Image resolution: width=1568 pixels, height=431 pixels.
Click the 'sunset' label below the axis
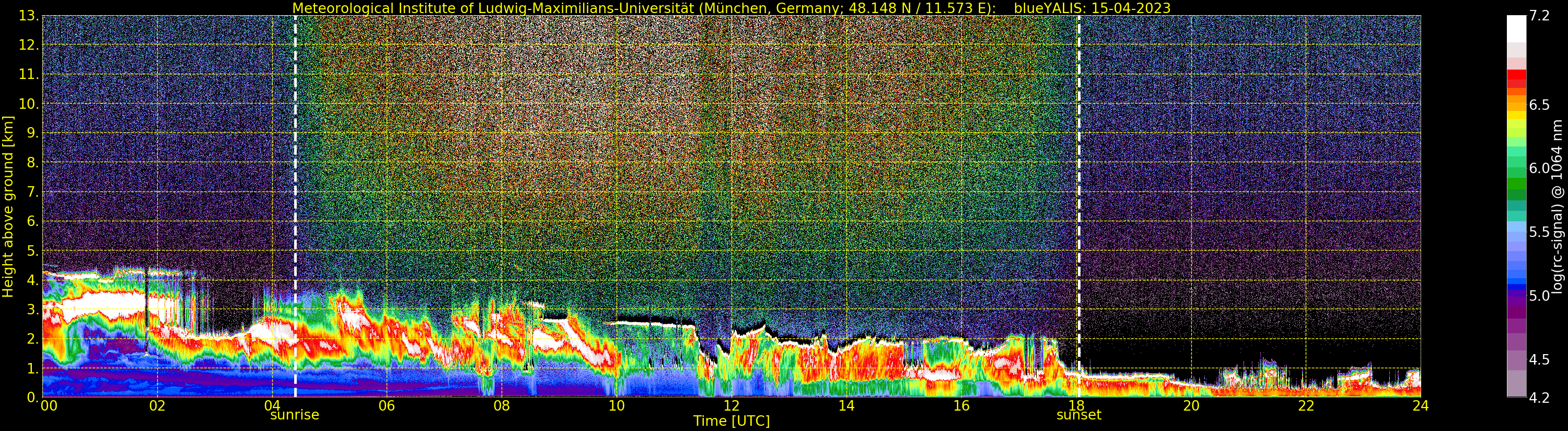[x=1078, y=415]
